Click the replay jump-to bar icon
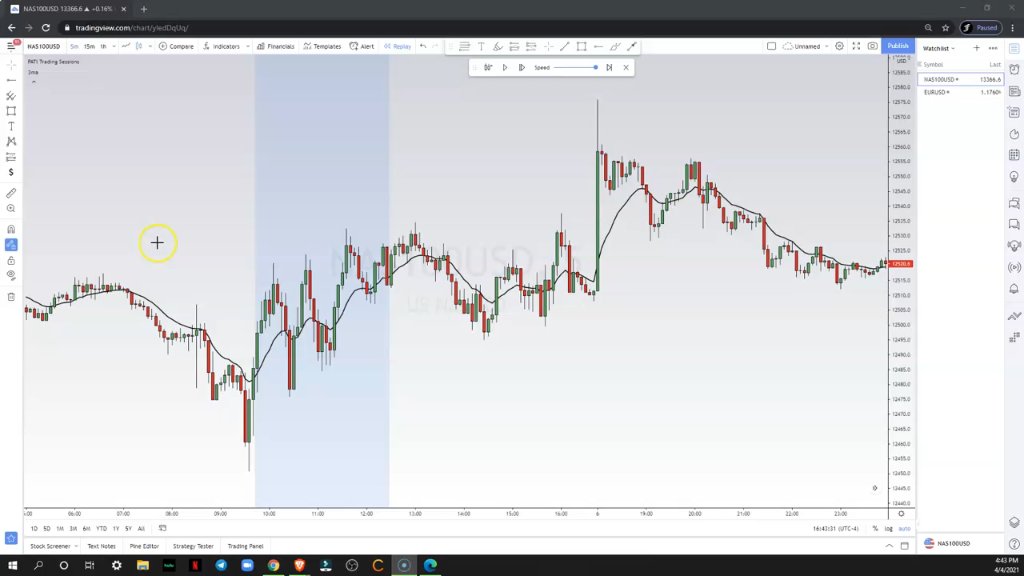 click(488, 67)
